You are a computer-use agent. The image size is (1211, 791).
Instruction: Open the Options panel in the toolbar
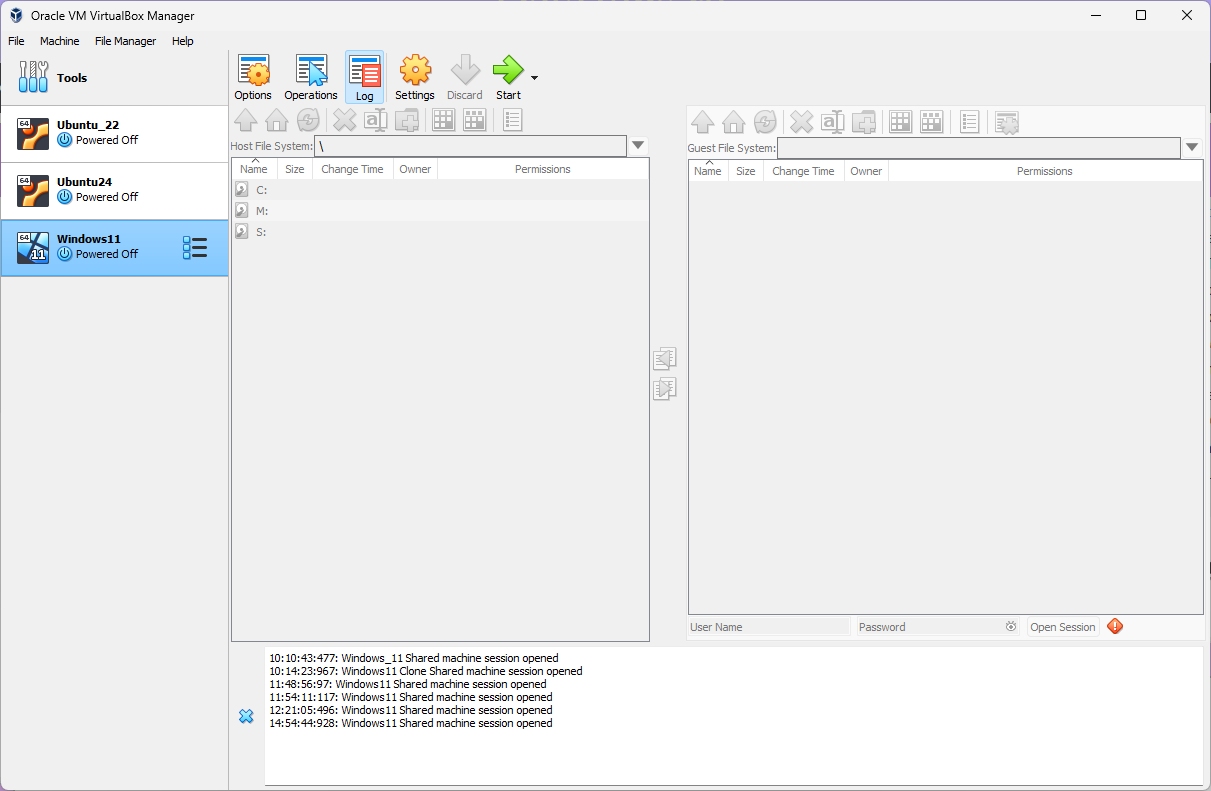pyautogui.click(x=253, y=77)
